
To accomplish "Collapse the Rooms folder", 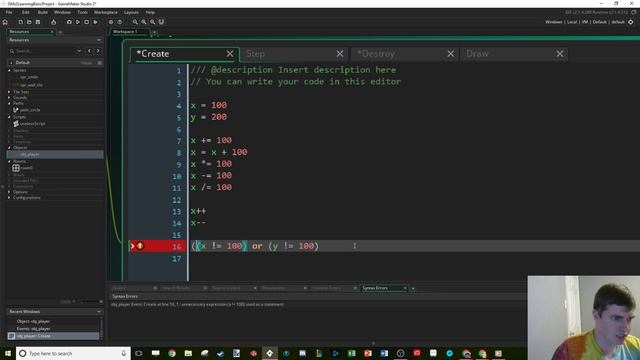I will pyautogui.click(x=9, y=162).
